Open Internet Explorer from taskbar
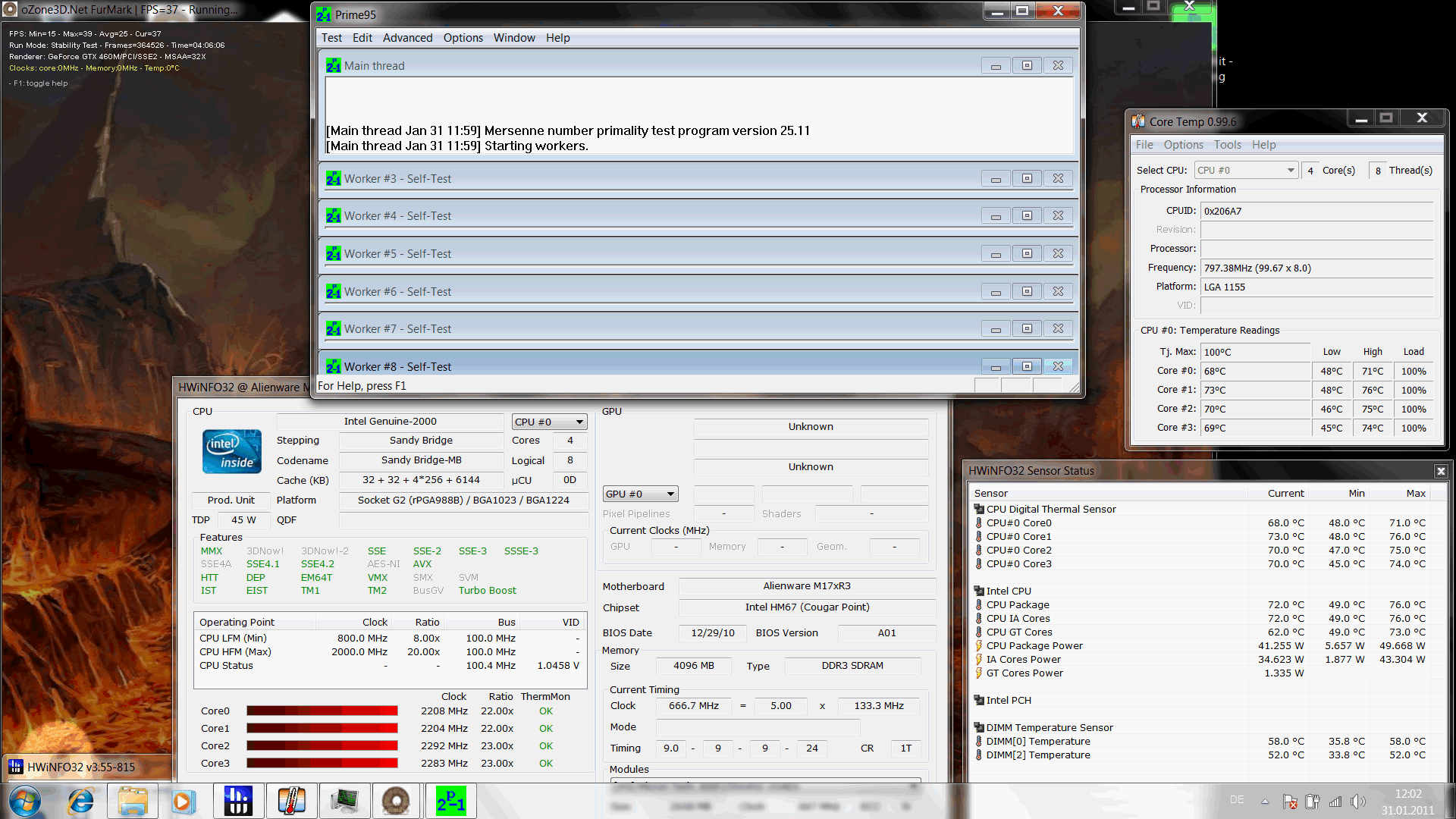 [80, 801]
